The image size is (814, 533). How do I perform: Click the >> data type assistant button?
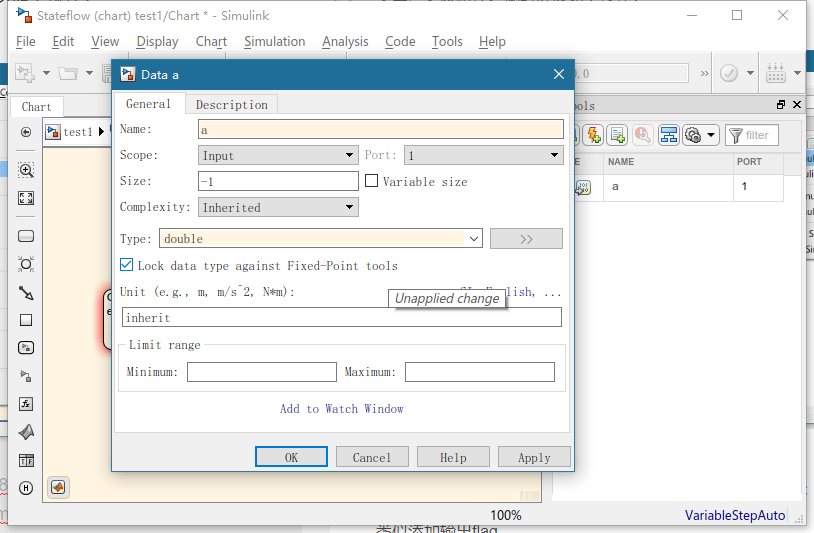[x=526, y=239]
